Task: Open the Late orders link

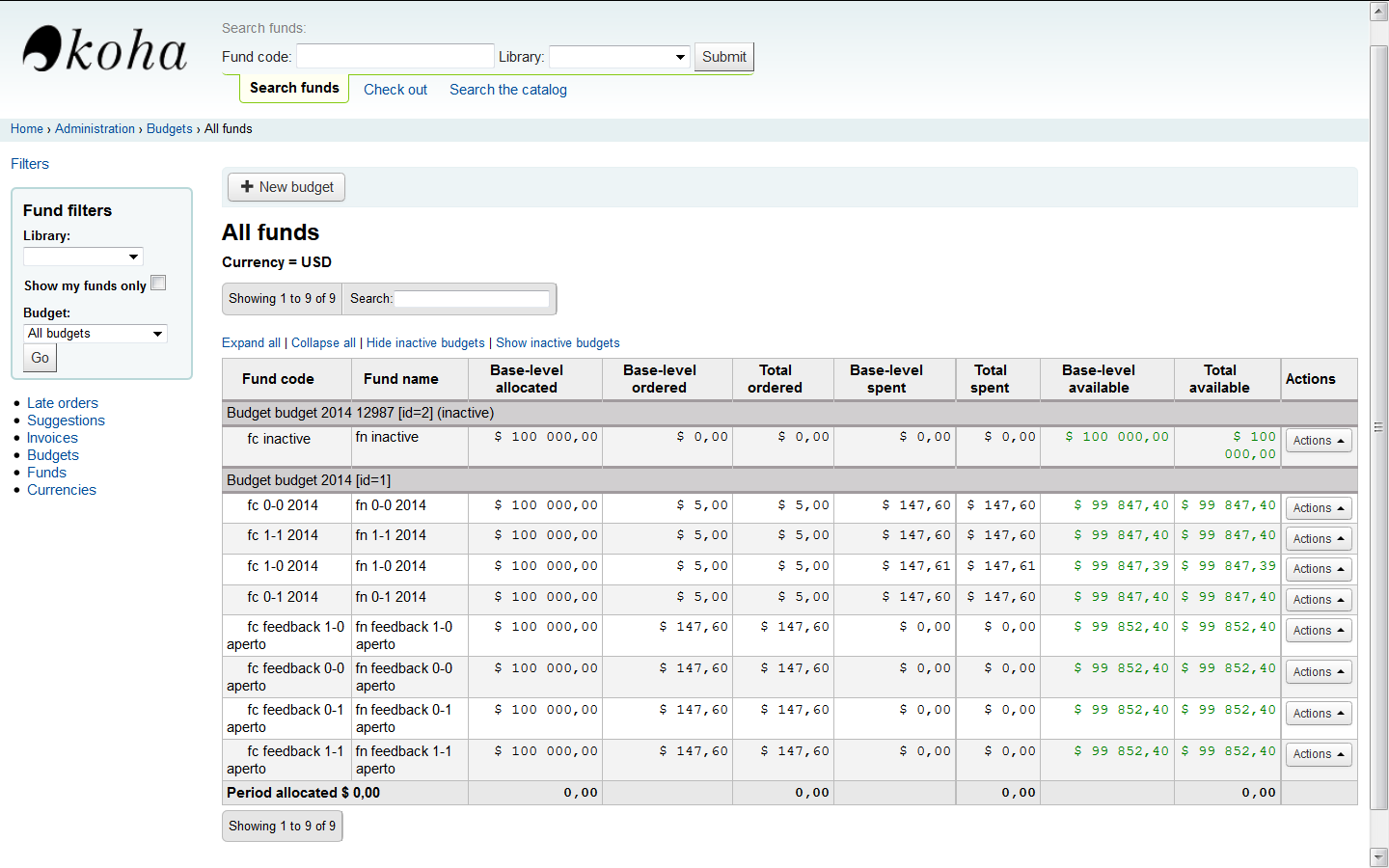Action: [63, 403]
